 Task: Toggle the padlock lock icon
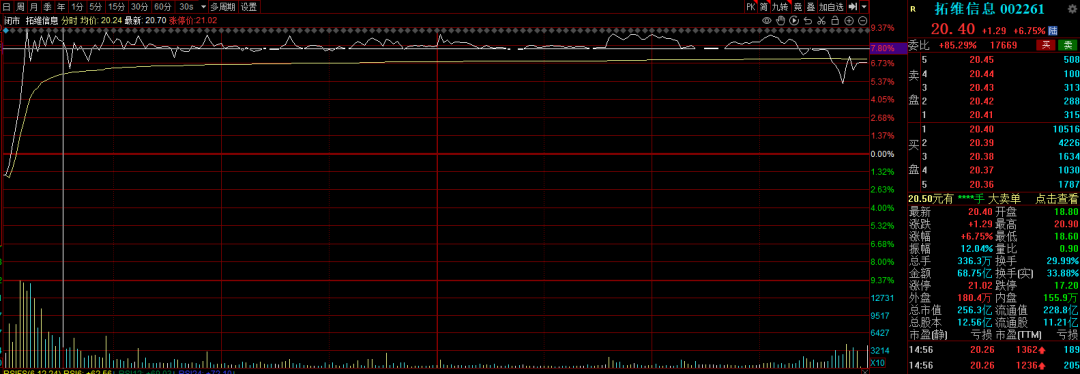point(835,21)
